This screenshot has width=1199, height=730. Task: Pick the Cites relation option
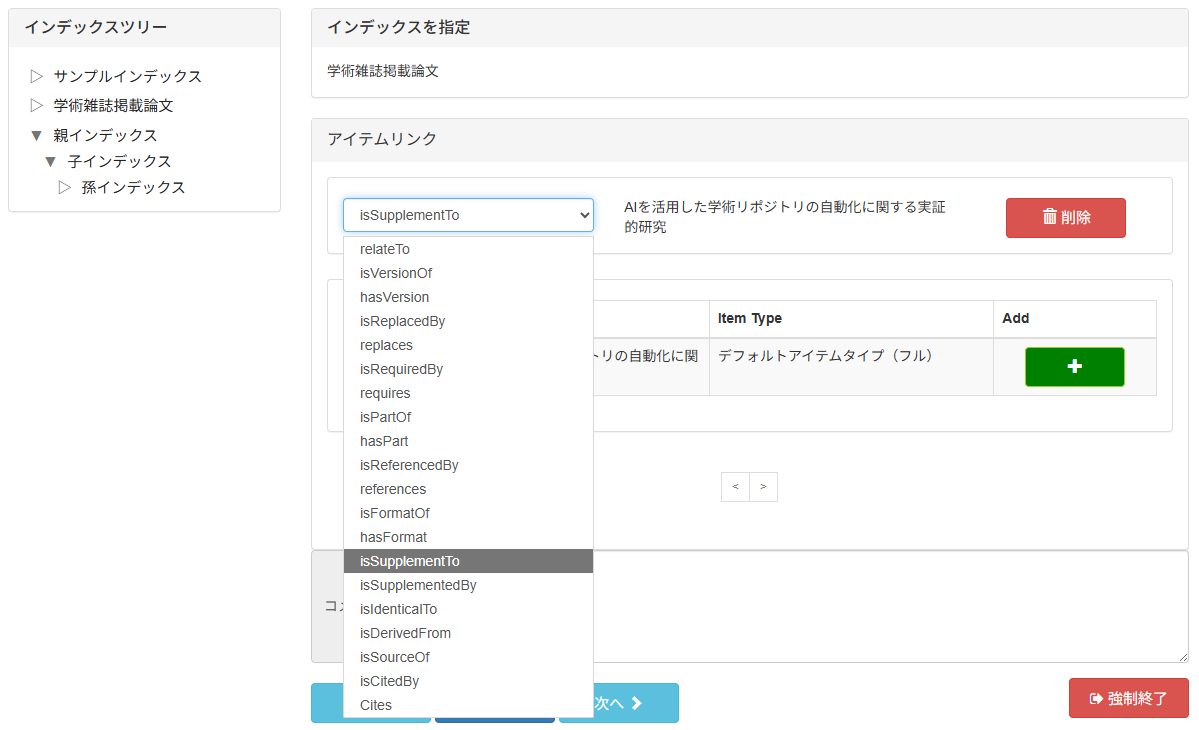376,705
